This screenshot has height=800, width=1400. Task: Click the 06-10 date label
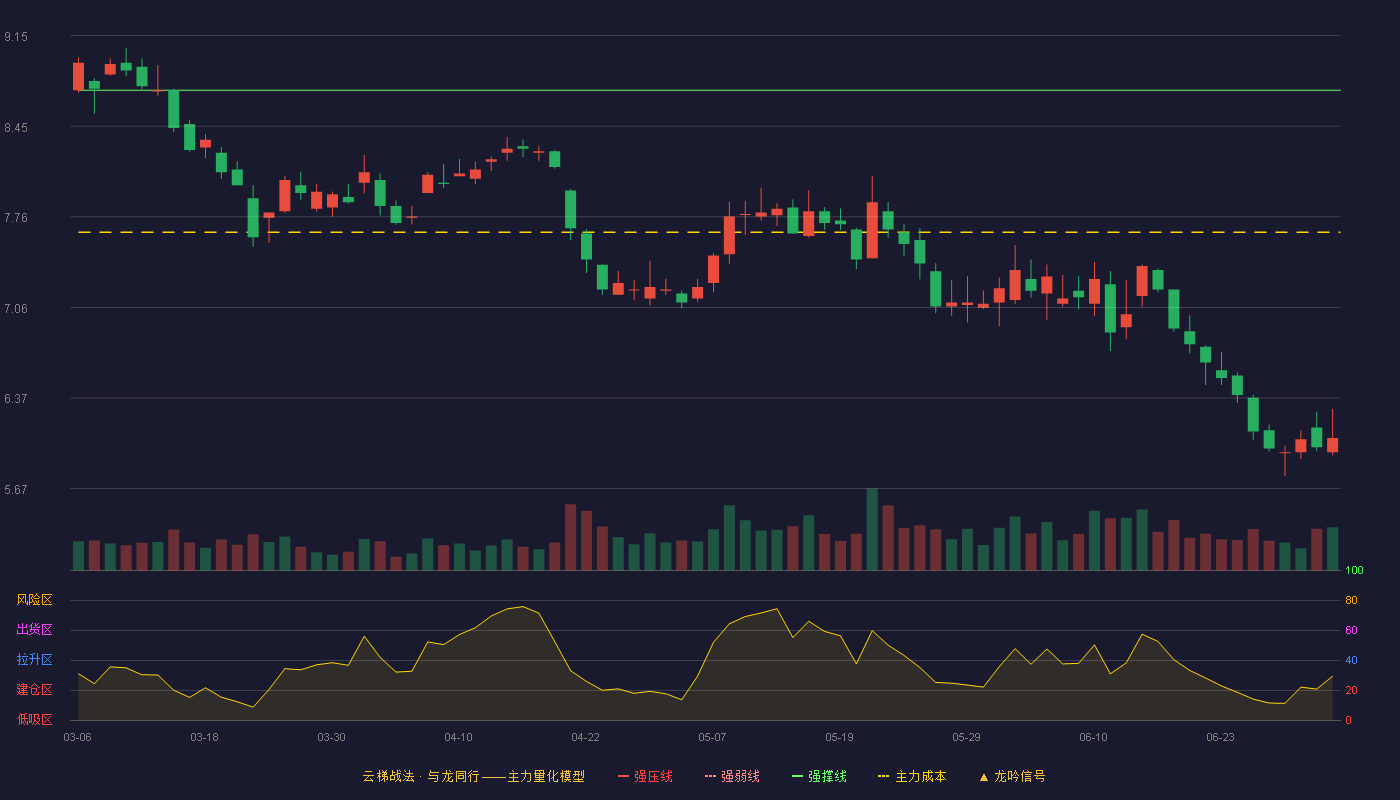click(x=1093, y=737)
